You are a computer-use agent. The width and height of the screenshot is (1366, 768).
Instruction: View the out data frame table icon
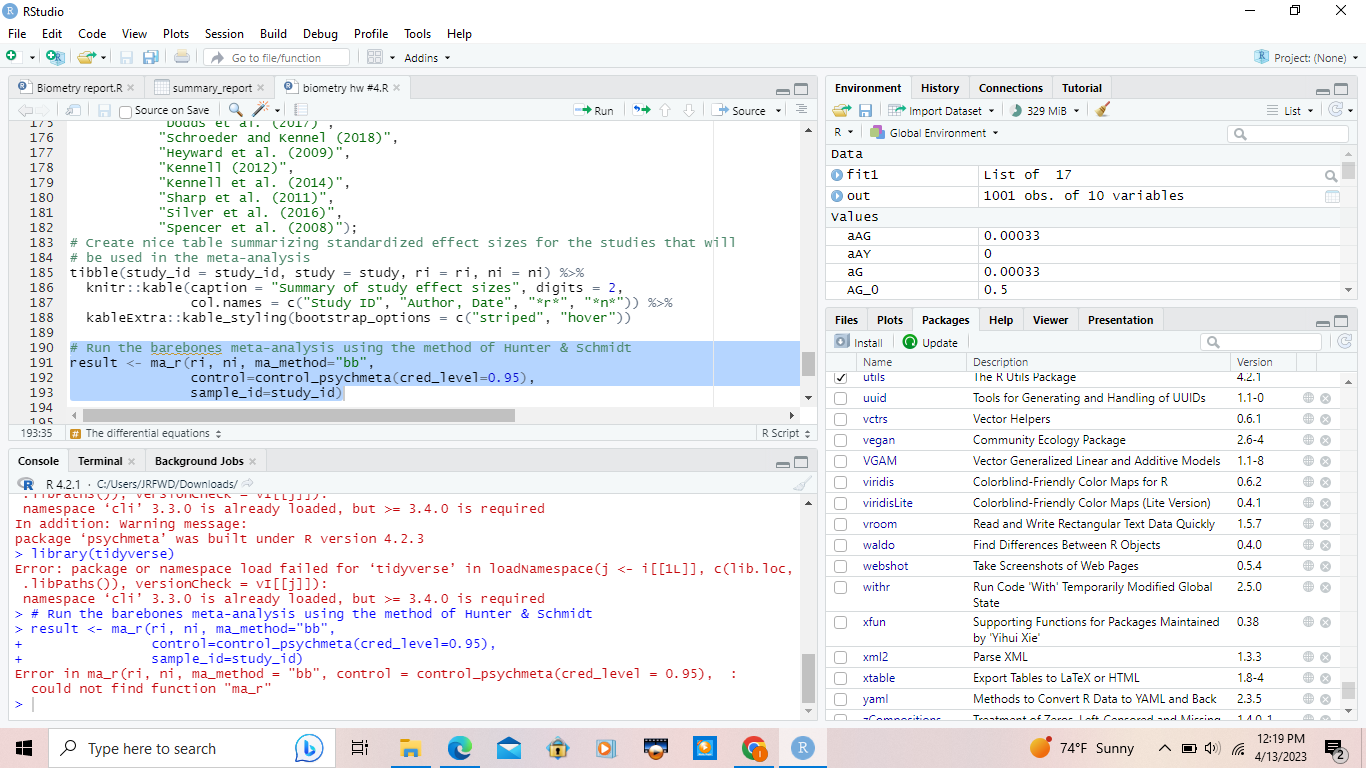click(1331, 196)
